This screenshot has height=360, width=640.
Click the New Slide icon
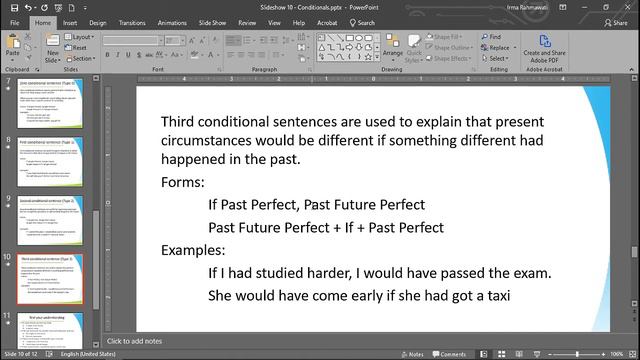[x=53, y=41]
